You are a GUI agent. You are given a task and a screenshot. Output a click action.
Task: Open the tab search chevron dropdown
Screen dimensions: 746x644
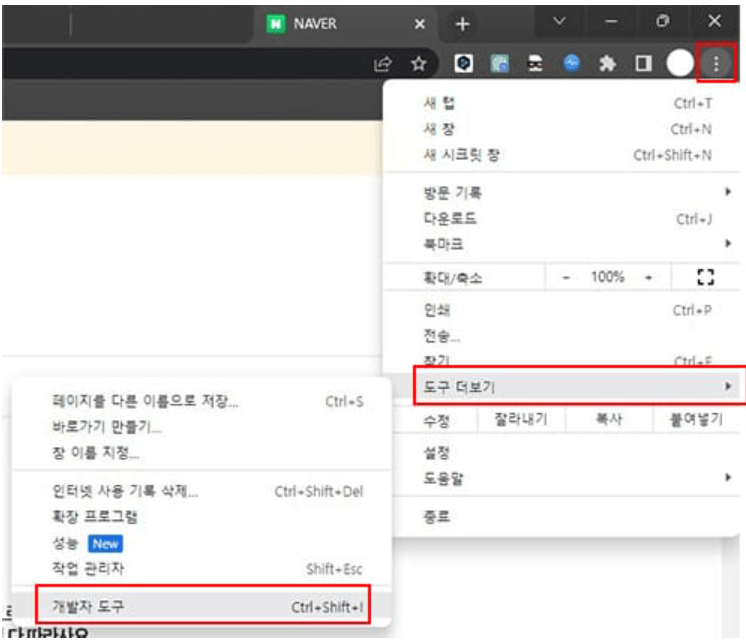(x=560, y=21)
